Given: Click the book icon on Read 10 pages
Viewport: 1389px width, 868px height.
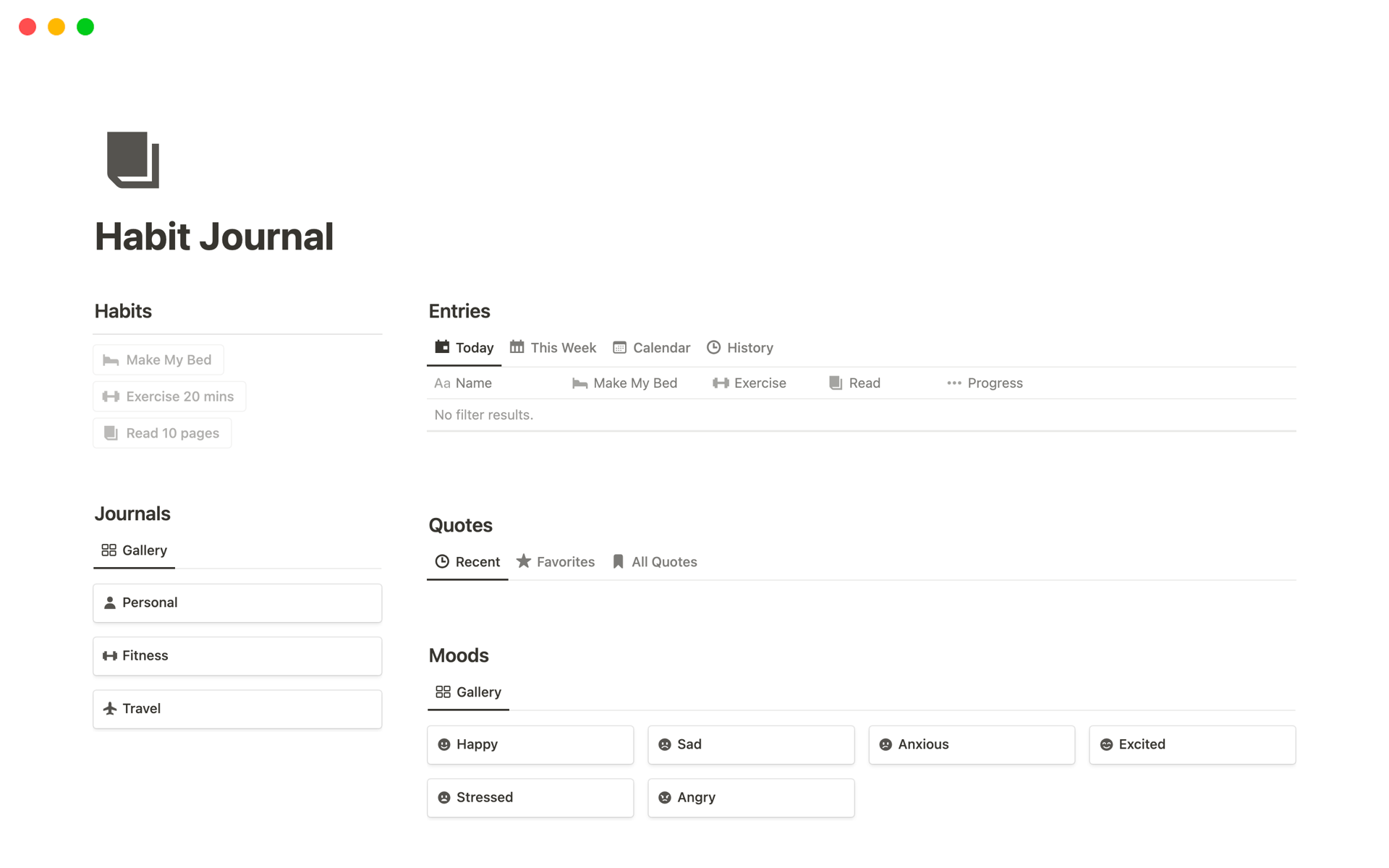Looking at the screenshot, I should [x=111, y=433].
